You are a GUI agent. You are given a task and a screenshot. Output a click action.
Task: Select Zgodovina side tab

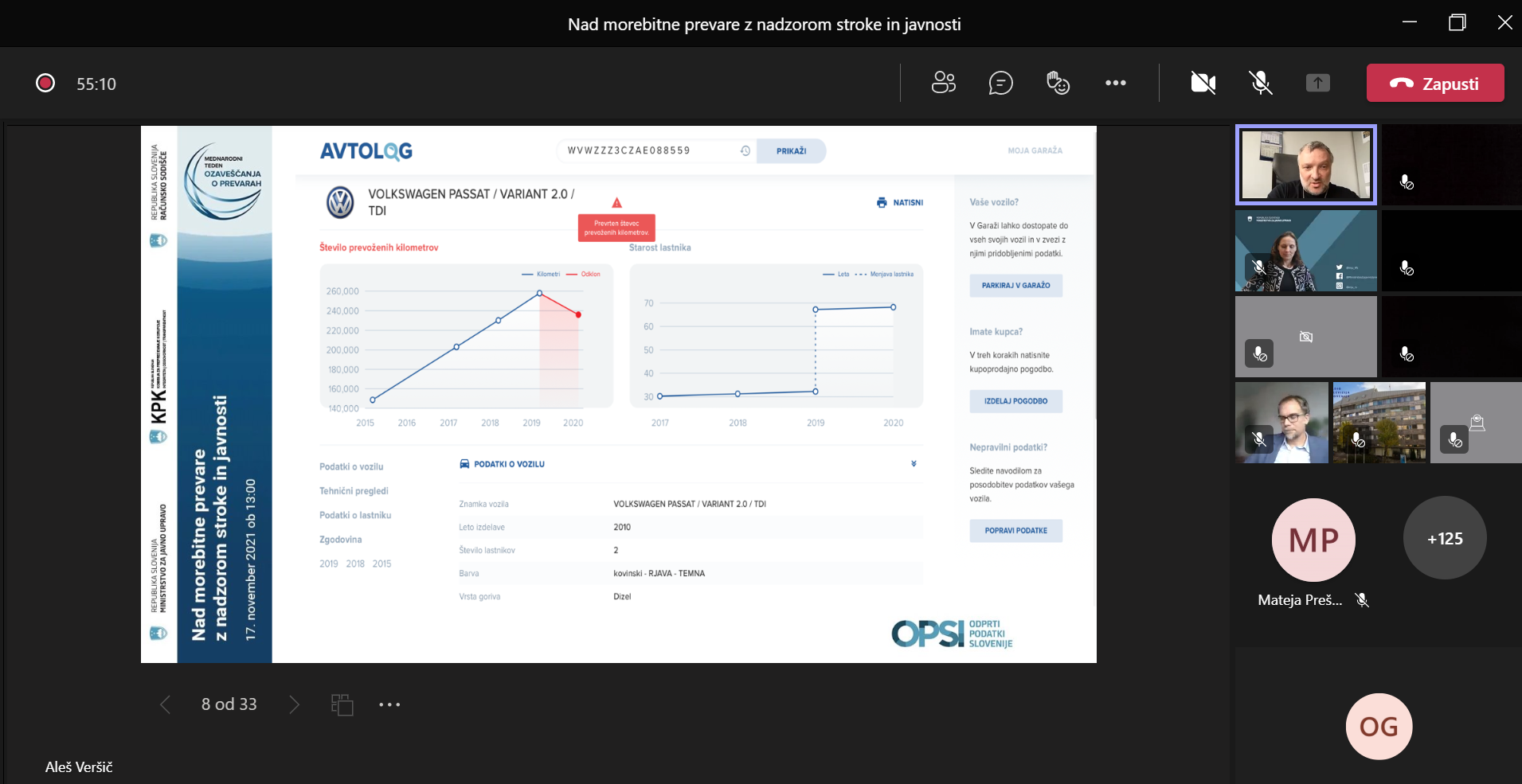pos(340,540)
